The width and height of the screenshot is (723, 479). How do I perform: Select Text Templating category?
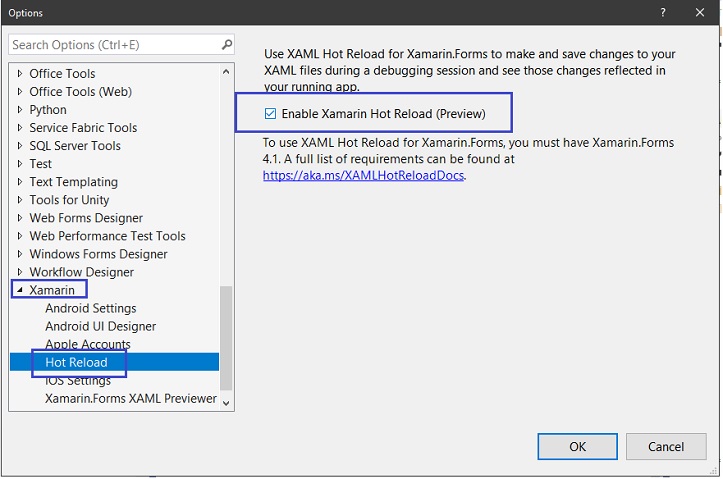tap(74, 182)
